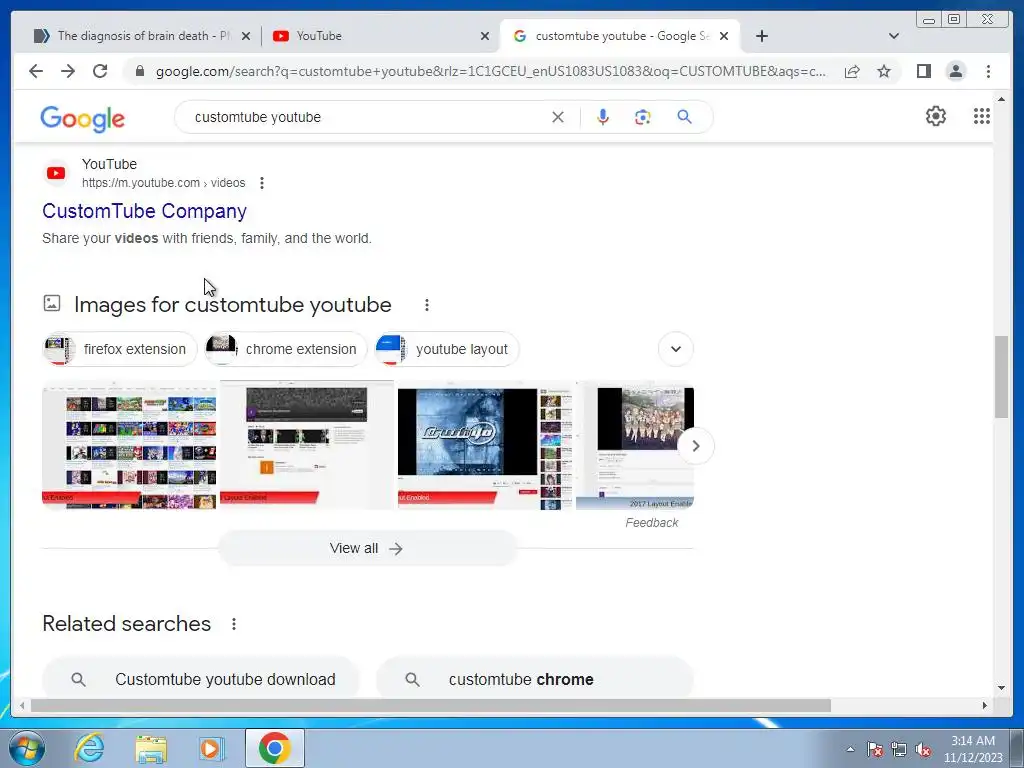Reload the Google search page

(x=100, y=71)
